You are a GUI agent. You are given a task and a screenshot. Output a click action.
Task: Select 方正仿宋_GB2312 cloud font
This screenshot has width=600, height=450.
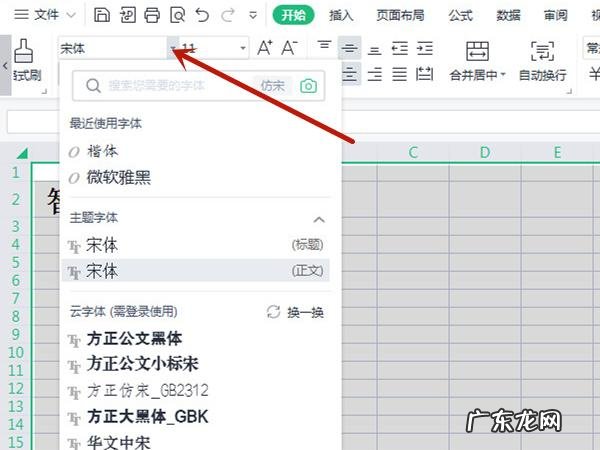[195, 391]
